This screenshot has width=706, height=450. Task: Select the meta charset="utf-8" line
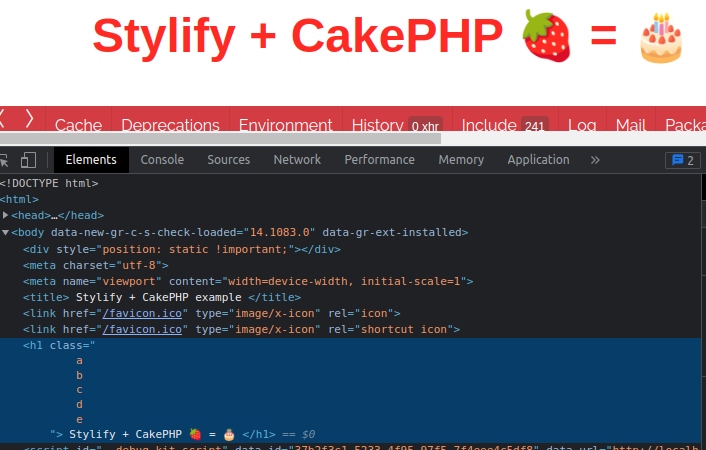(95, 265)
